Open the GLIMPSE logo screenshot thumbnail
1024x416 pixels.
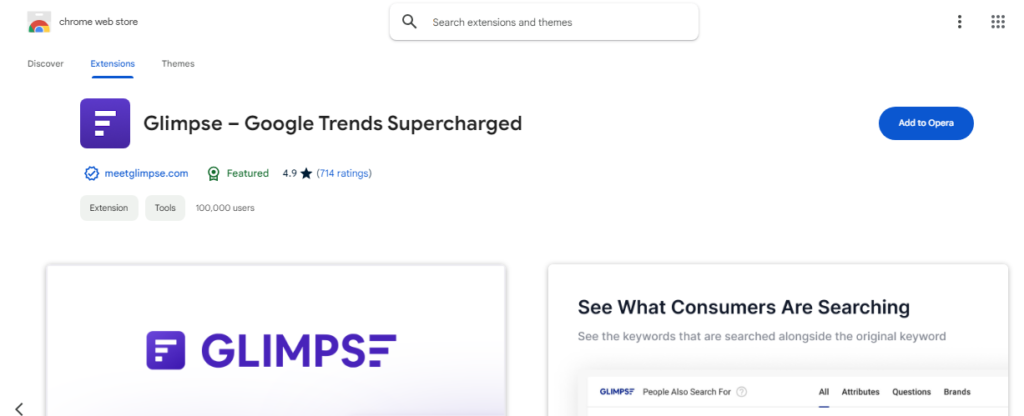pyautogui.click(x=276, y=340)
